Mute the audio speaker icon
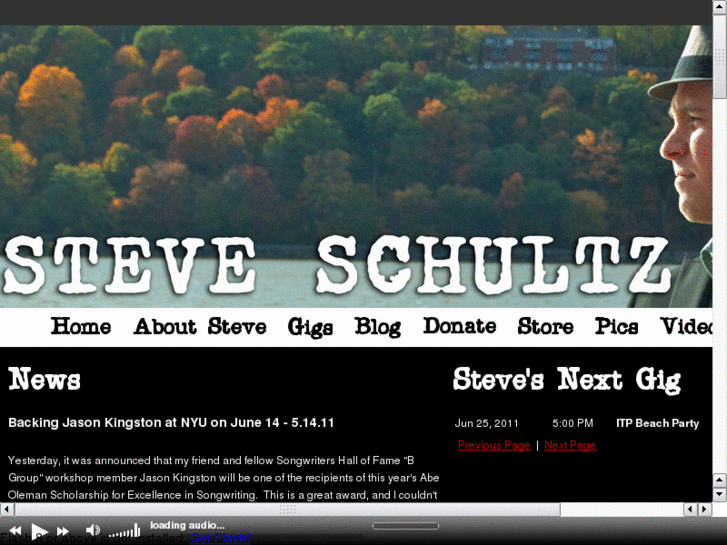Screen dimensions: 727x545 tap(93, 530)
